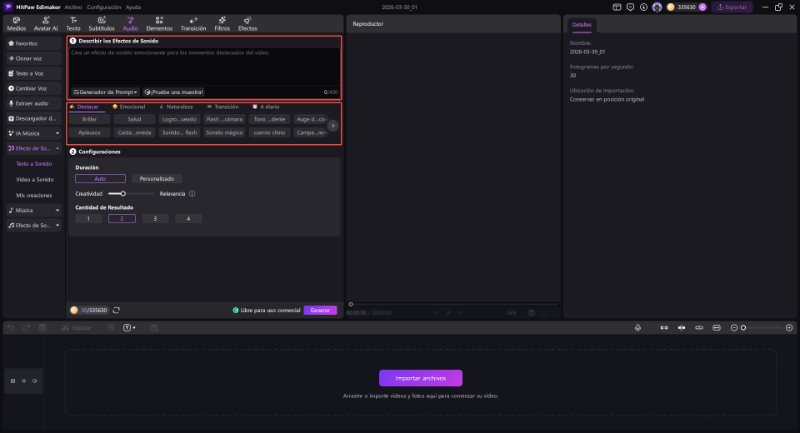
Task: Open the feedback message icon in title bar
Action: coord(630,7)
